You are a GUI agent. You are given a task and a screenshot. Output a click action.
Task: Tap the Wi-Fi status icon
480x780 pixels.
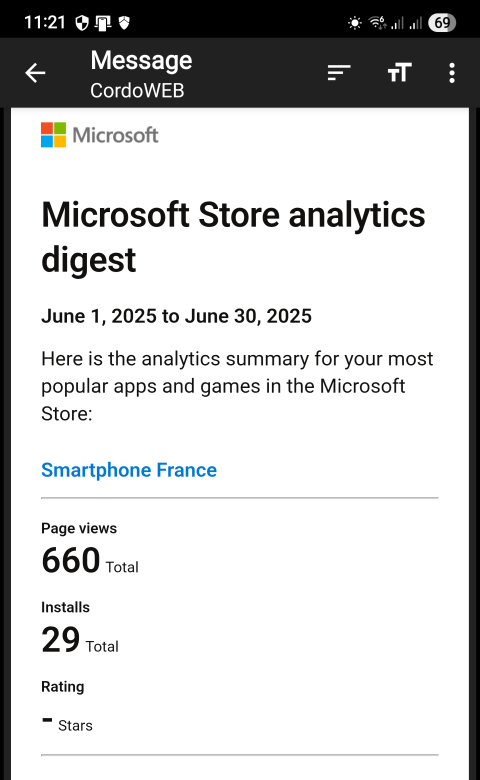377,22
